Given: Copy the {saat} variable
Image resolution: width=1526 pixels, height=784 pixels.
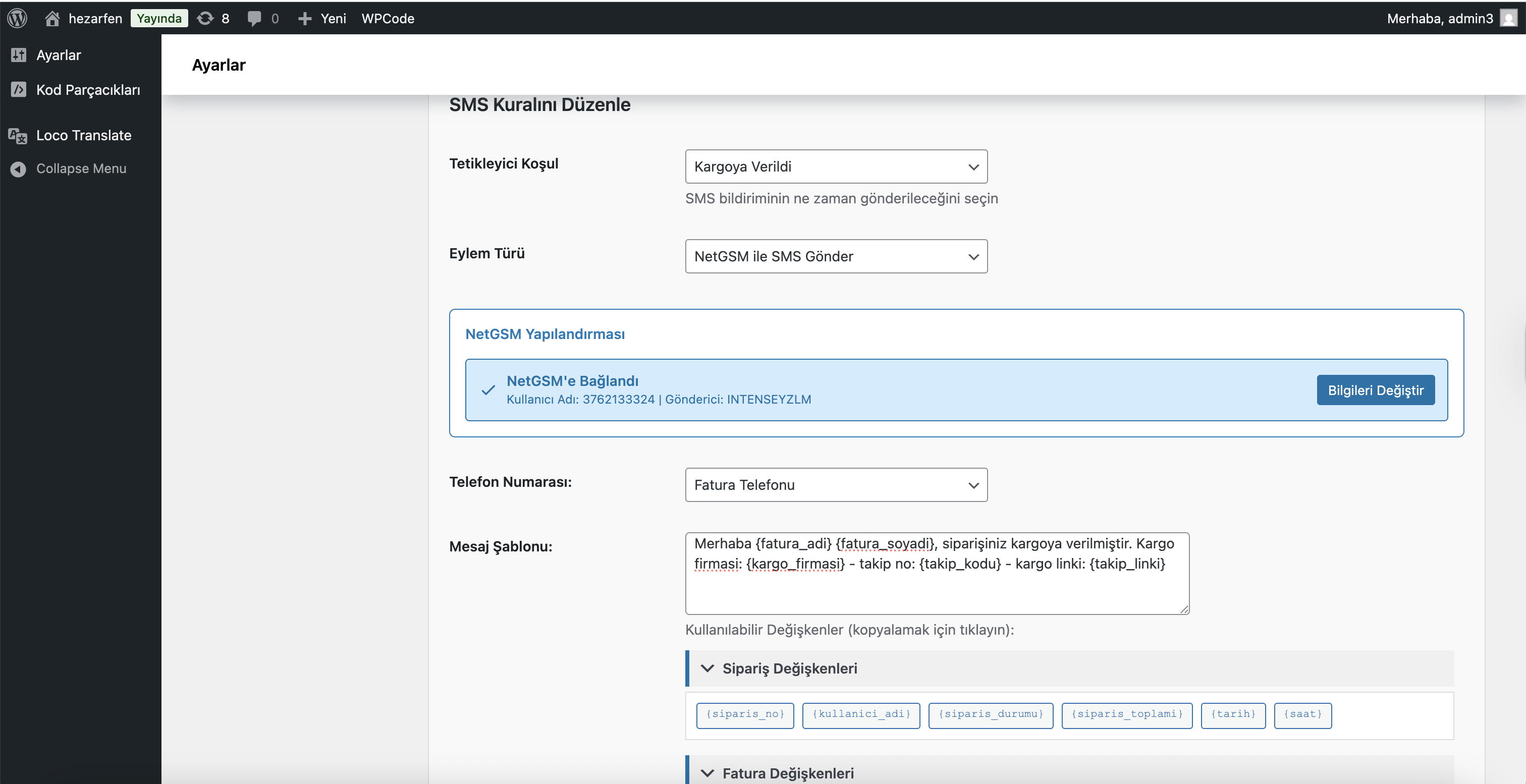Looking at the screenshot, I should click(x=1302, y=715).
